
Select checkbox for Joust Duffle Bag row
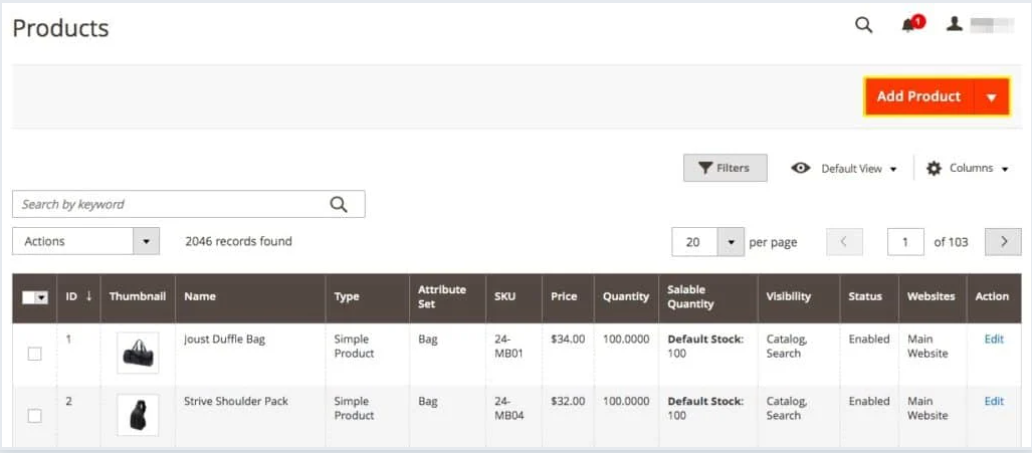coord(35,354)
